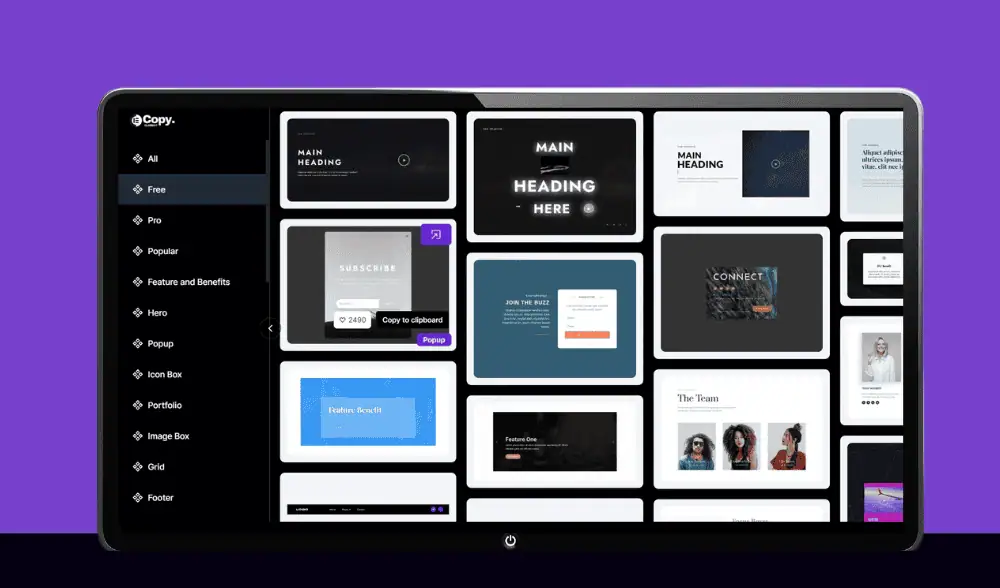Click the play icon on the Main Heading template

click(x=403, y=160)
